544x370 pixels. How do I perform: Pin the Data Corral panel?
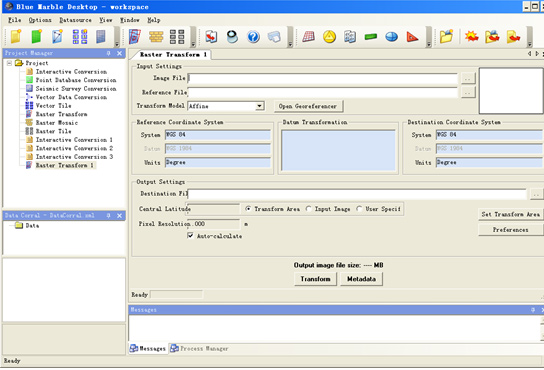[x=109, y=216]
